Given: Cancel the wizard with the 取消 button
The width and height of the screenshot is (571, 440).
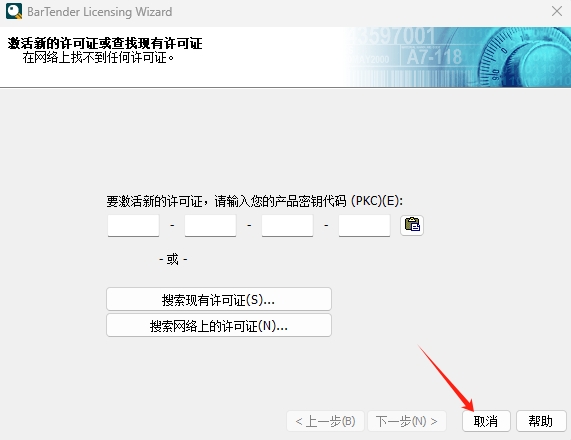Looking at the screenshot, I should point(486,421).
